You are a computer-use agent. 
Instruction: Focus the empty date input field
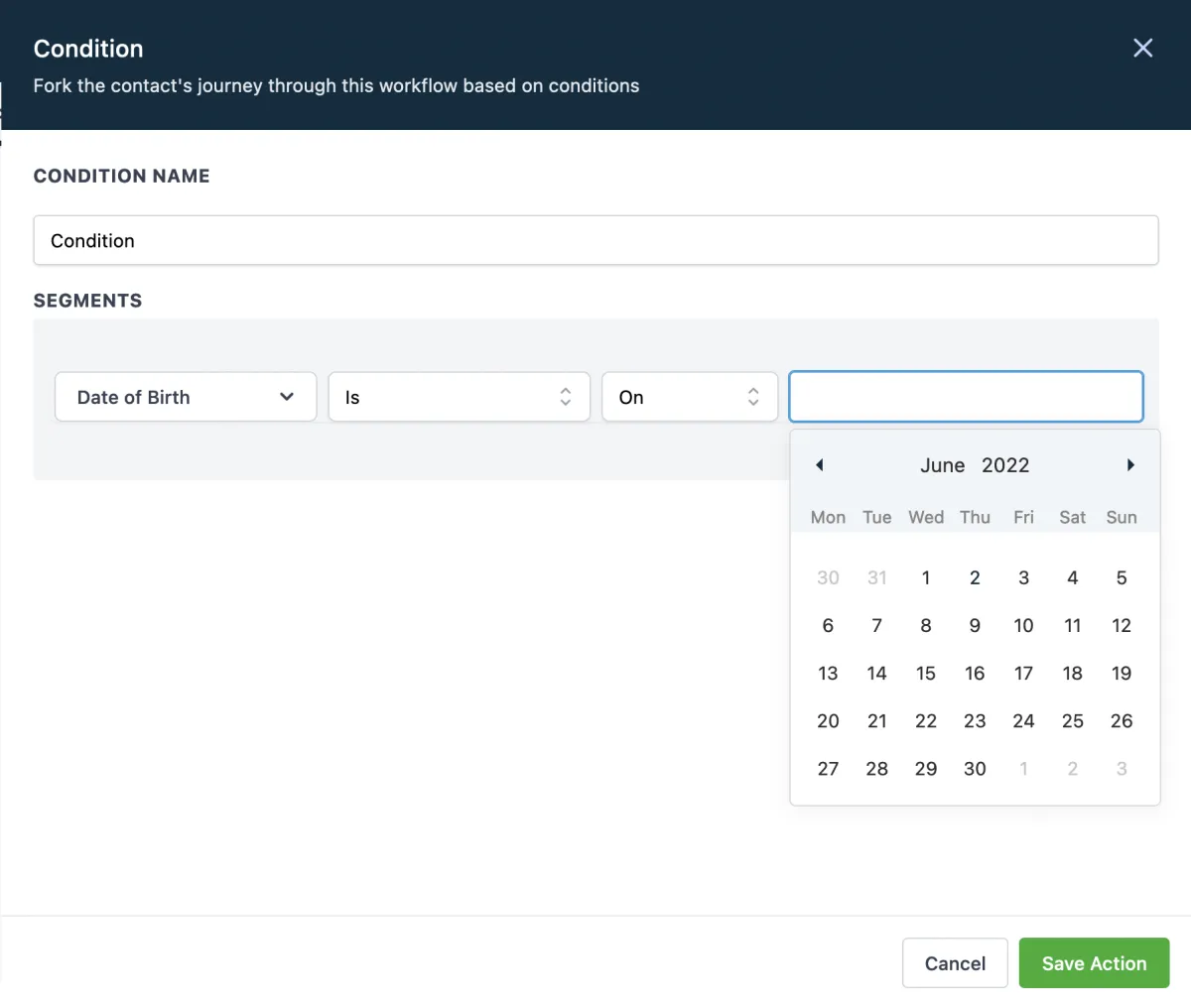(966, 397)
